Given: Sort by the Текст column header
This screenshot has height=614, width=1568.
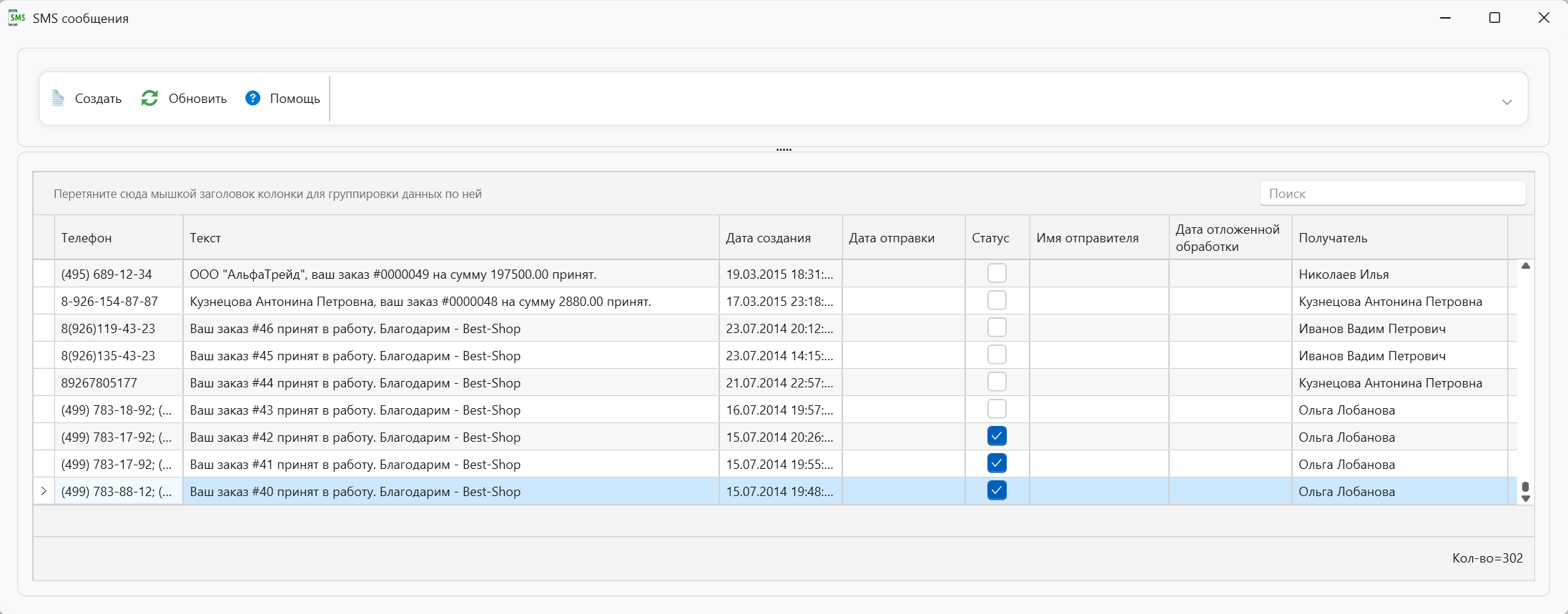Looking at the screenshot, I should pos(451,237).
